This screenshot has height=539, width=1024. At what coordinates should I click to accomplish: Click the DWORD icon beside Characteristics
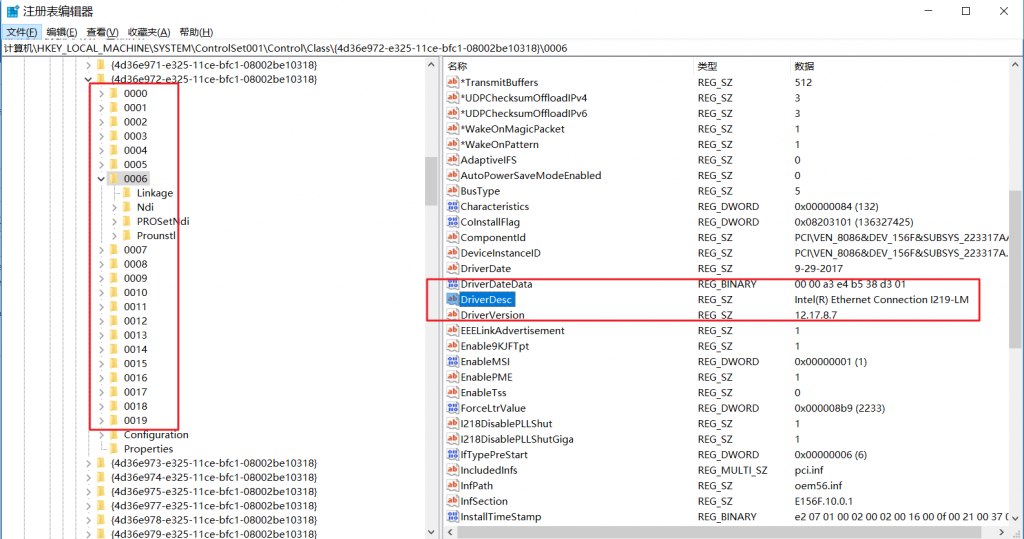[452, 207]
